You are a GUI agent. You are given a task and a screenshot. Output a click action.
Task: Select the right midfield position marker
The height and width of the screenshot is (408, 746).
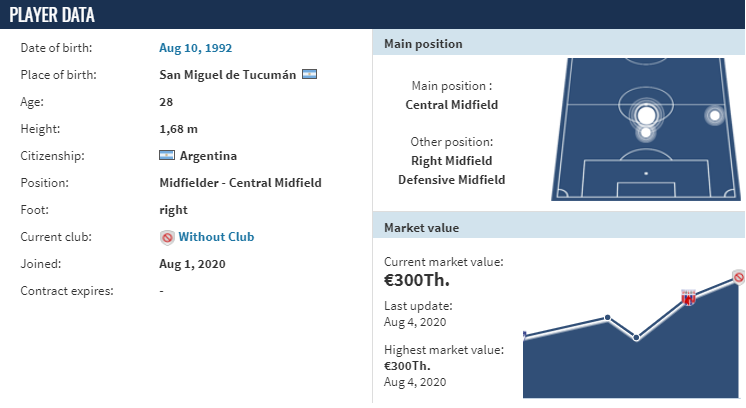tap(714, 115)
